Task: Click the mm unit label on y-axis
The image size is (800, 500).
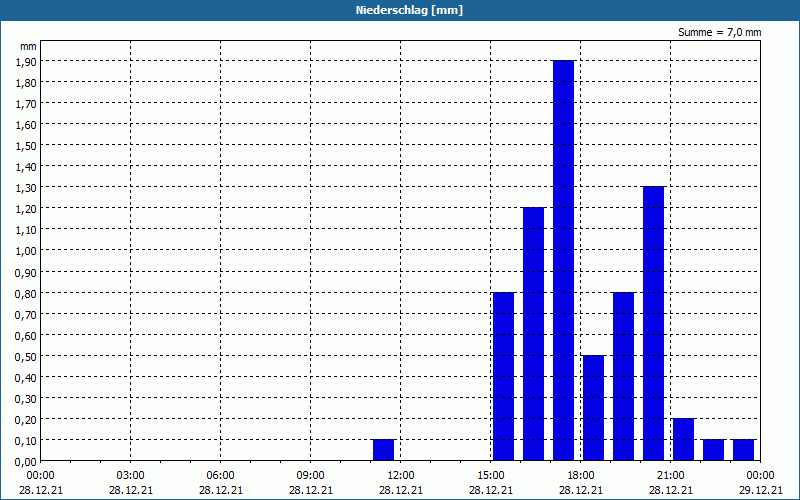Action: (x=28, y=46)
